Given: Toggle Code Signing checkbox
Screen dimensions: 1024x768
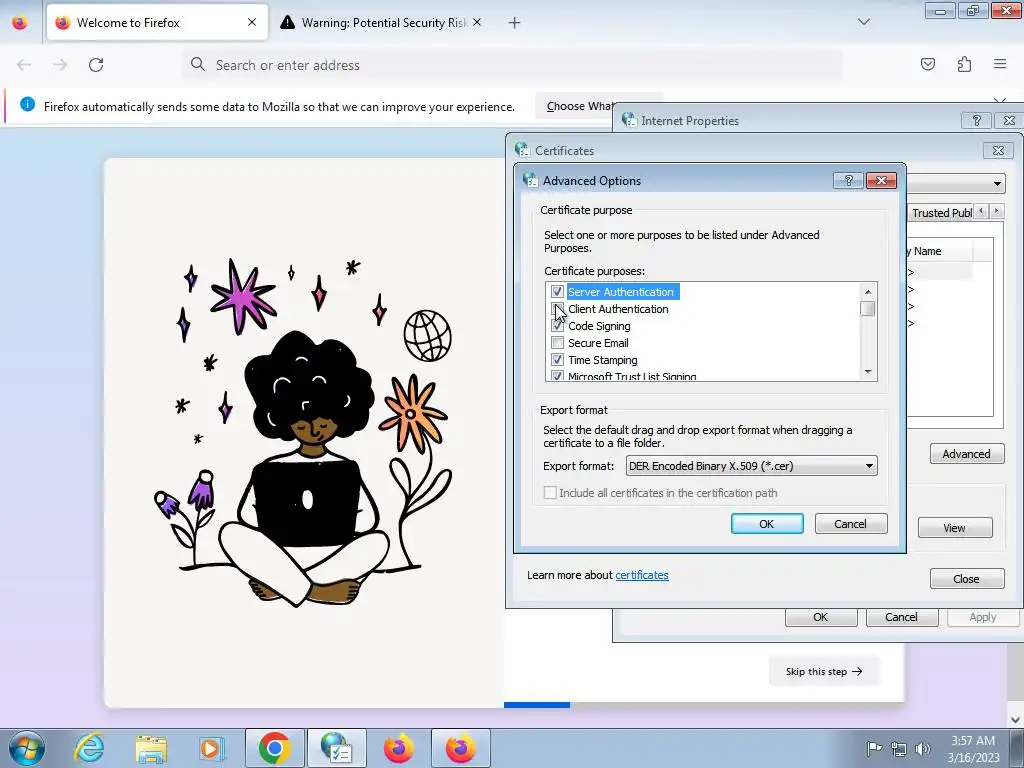Looking at the screenshot, I should coord(557,325).
